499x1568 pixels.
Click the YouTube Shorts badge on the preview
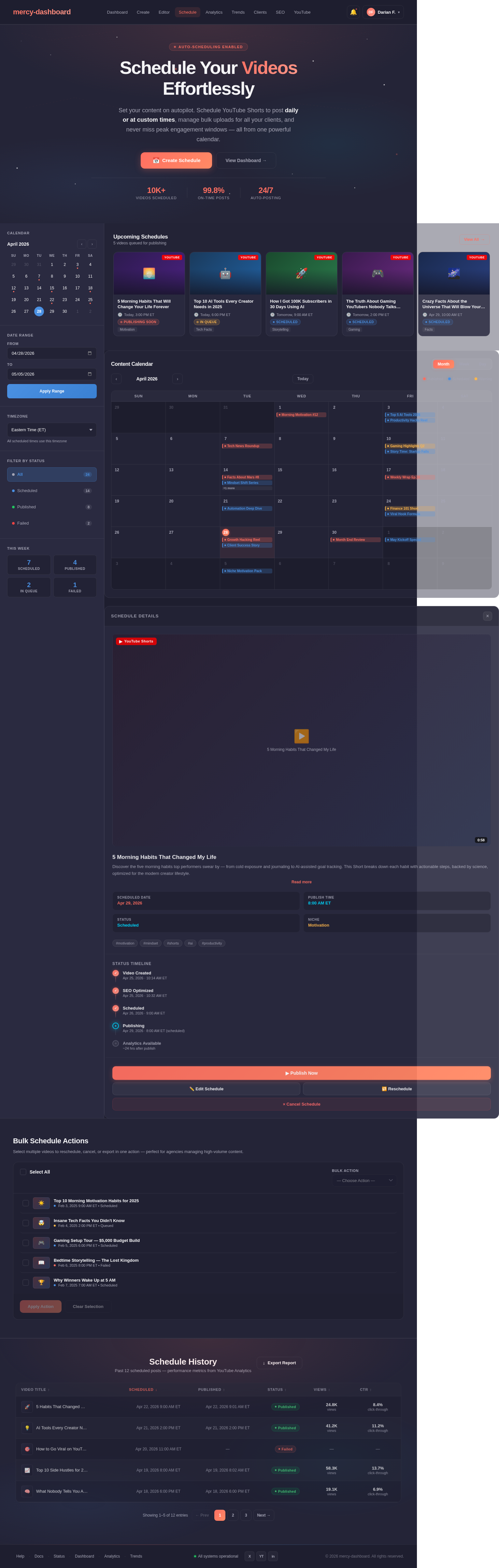[136, 641]
